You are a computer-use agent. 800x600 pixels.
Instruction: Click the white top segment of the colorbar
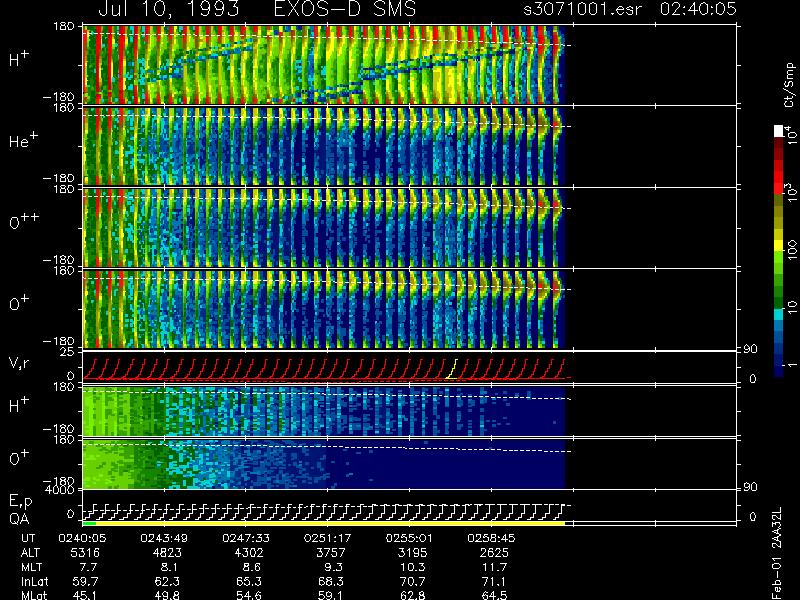(x=779, y=131)
